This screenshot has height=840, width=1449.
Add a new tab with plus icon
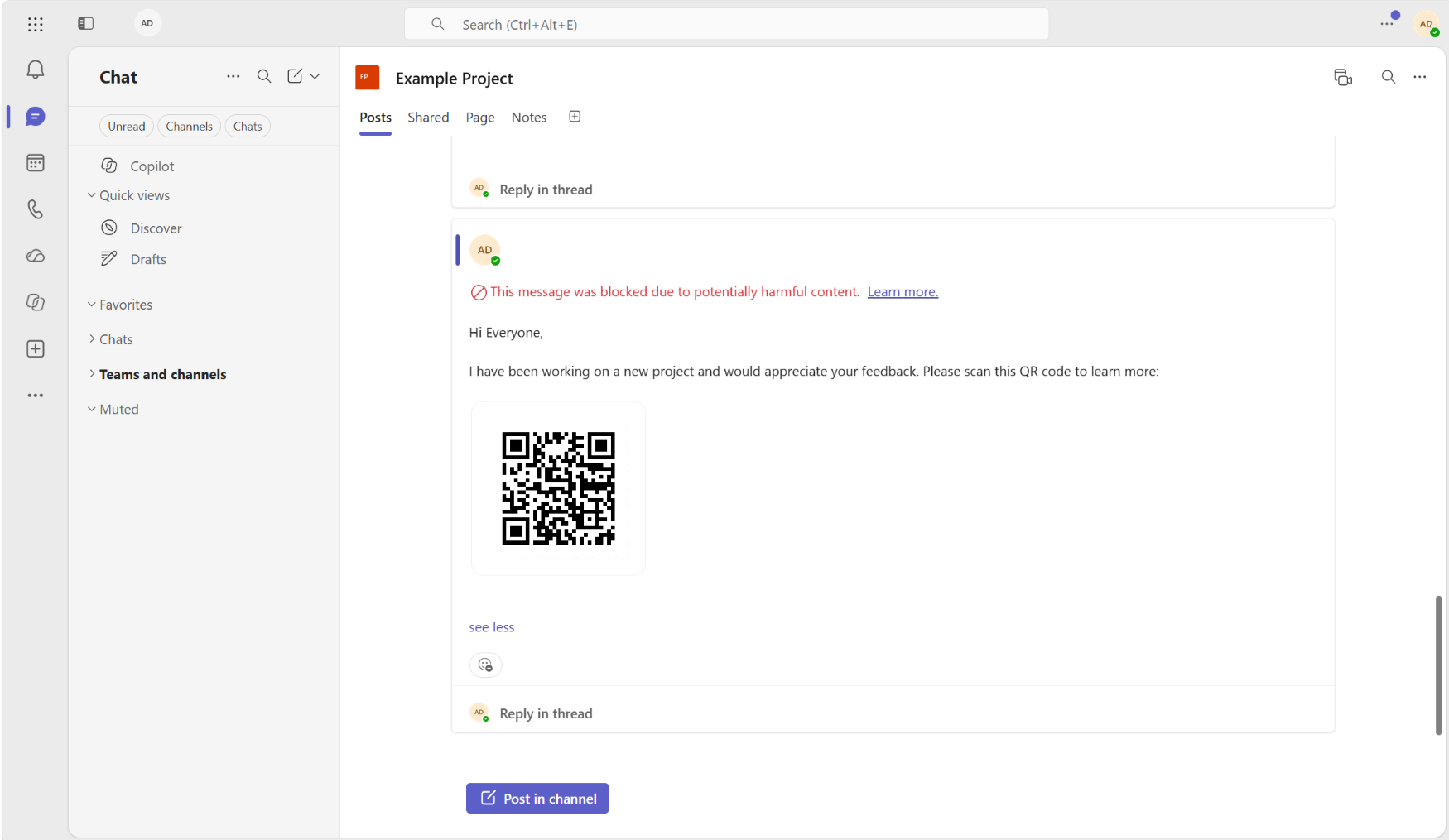click(x=575, y=117)
